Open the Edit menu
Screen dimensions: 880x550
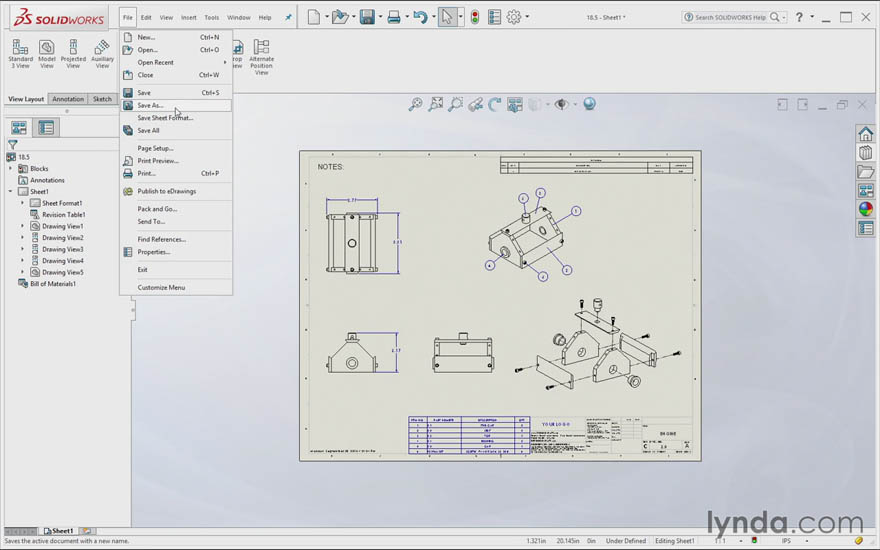coord(146,17)
